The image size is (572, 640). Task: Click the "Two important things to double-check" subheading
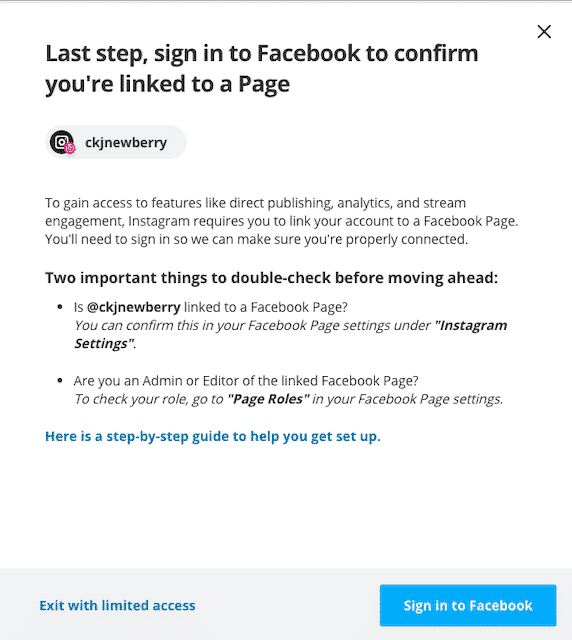pos(272,278)
